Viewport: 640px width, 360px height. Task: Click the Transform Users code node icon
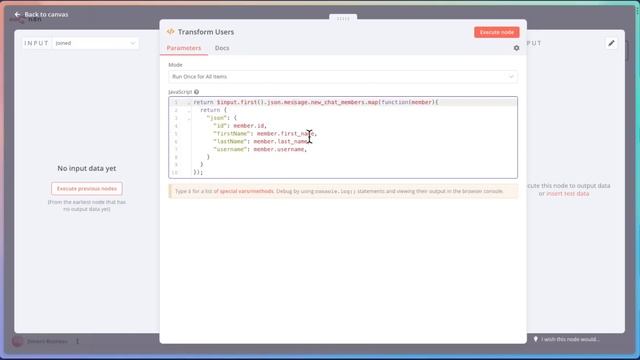coord(171,32)
